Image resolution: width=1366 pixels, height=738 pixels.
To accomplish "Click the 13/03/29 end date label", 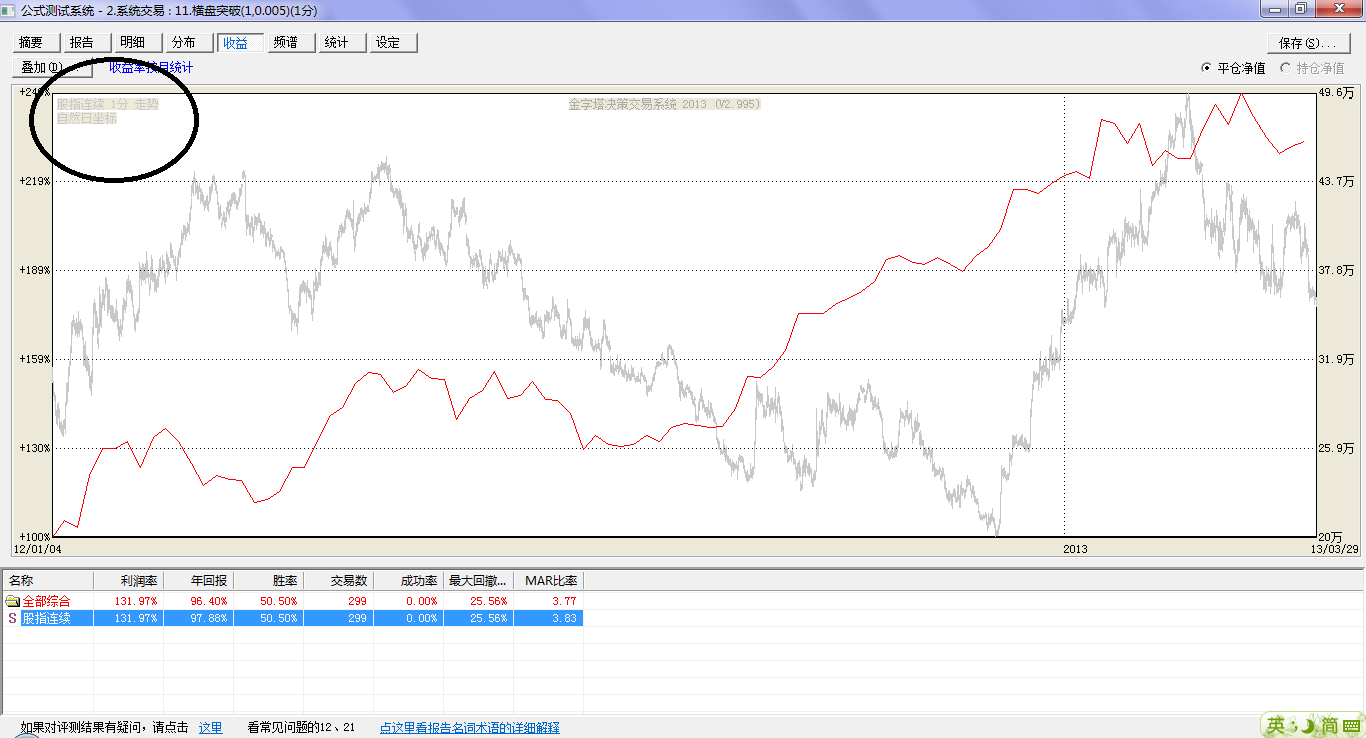I will coord(1334,549).
